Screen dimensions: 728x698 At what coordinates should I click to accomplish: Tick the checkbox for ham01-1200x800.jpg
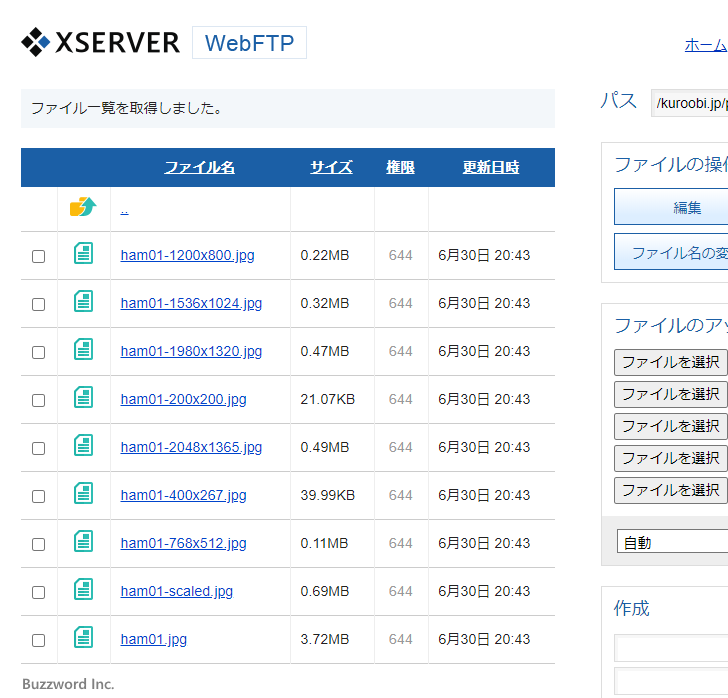coord(39,256)
